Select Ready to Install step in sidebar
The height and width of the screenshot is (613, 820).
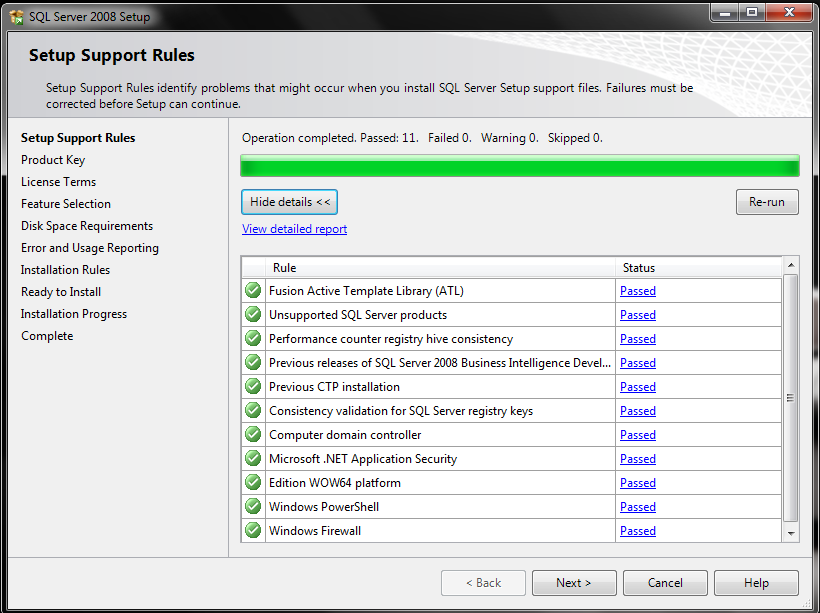click(x=61, y=292)
